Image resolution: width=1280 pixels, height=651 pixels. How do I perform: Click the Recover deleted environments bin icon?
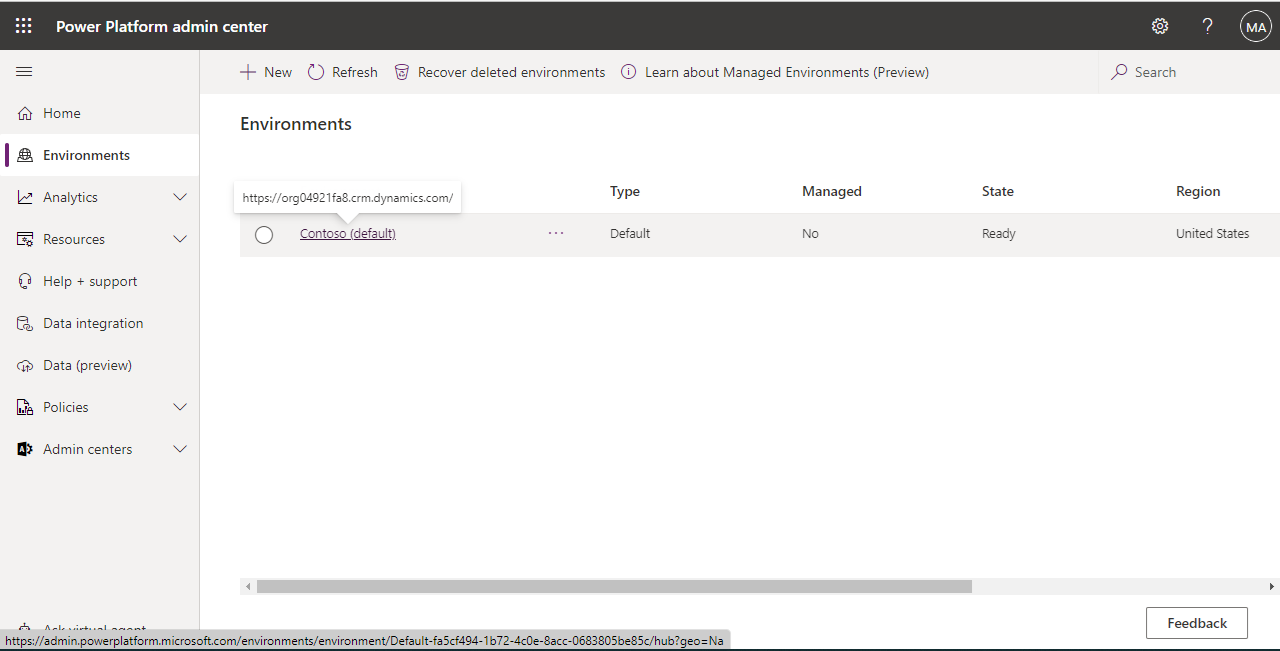402,72
